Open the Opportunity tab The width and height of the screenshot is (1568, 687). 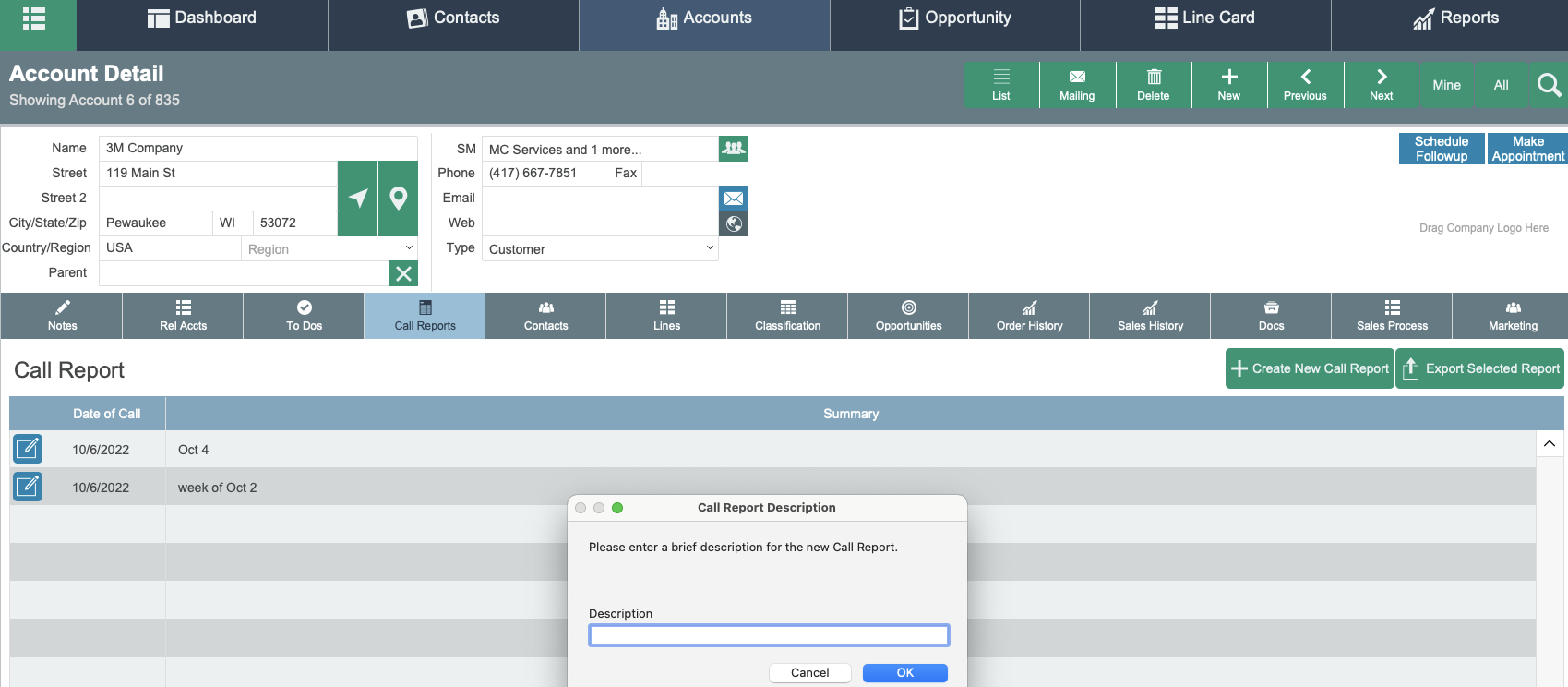955,18
